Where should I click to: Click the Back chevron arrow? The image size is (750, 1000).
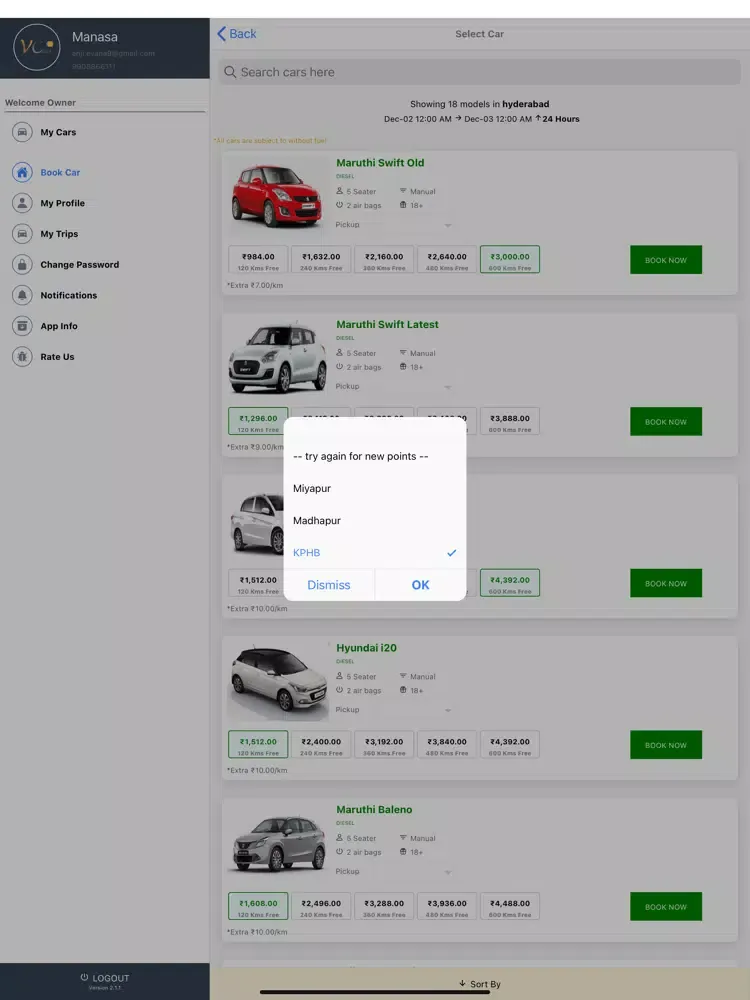221,34
